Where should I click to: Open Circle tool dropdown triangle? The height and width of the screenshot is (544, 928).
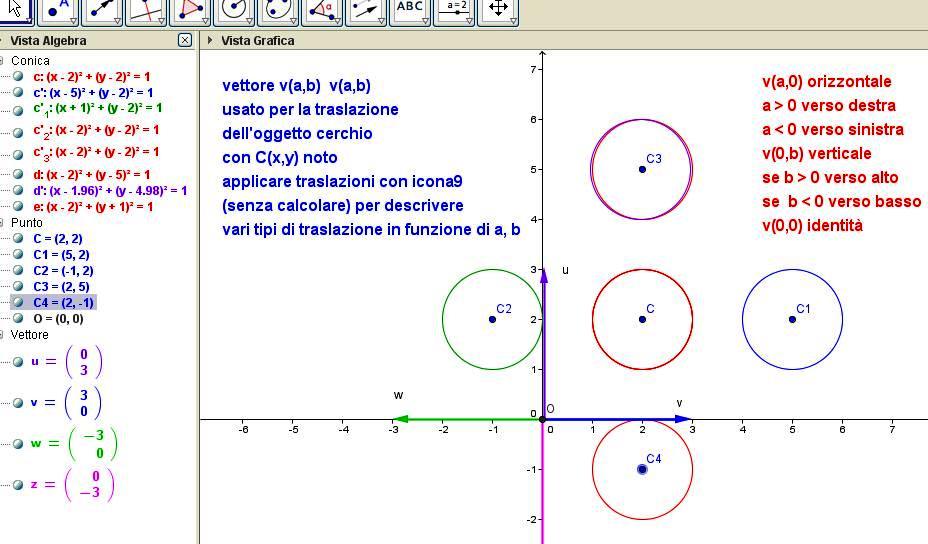249,21
